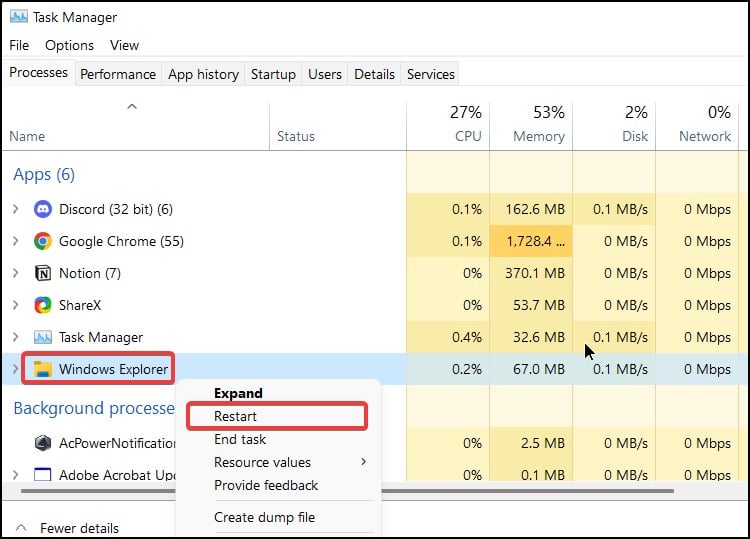Switch to the Services tab
Viewport: 750px width, 539px height.
click(x=430, y=74)
